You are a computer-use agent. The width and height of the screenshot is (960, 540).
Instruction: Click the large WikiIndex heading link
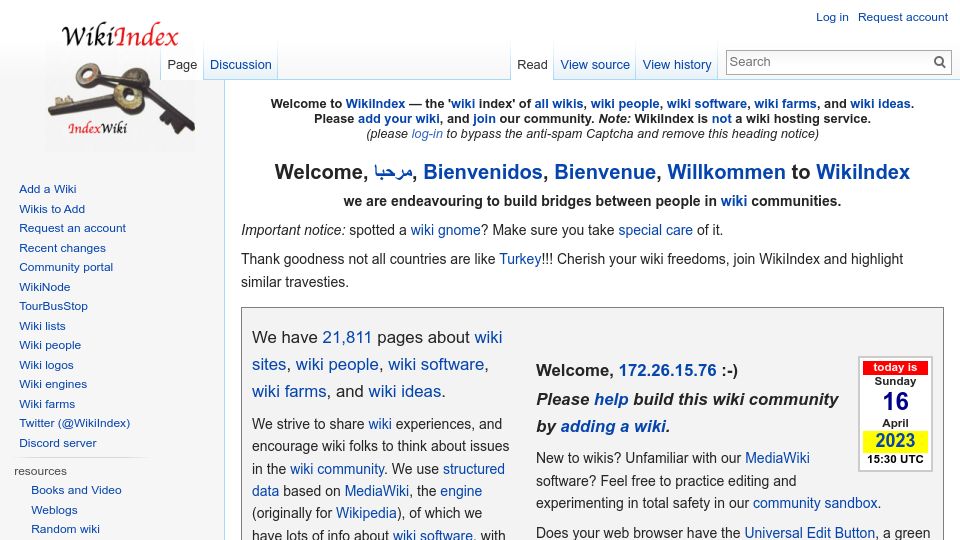click(x=863, y=172)
